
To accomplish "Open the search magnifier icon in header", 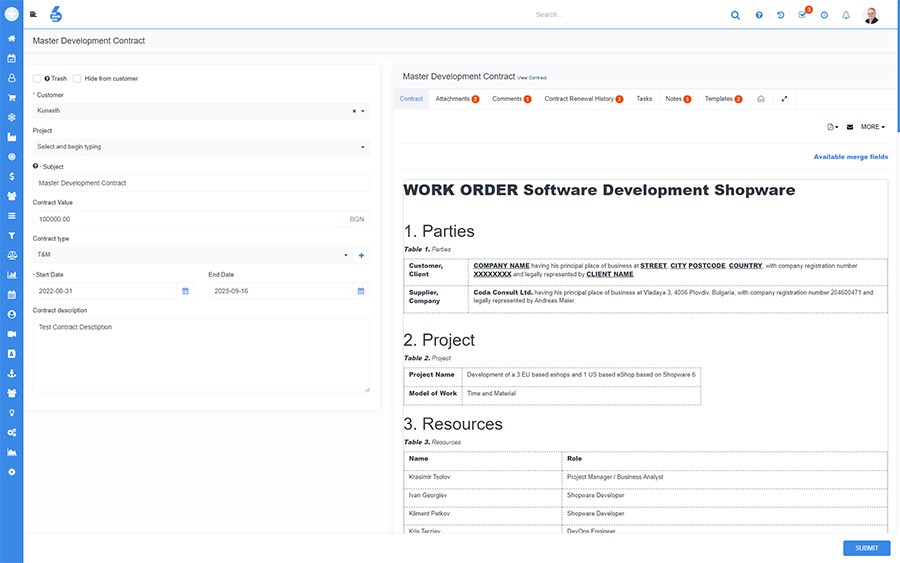I will point(735,15).
